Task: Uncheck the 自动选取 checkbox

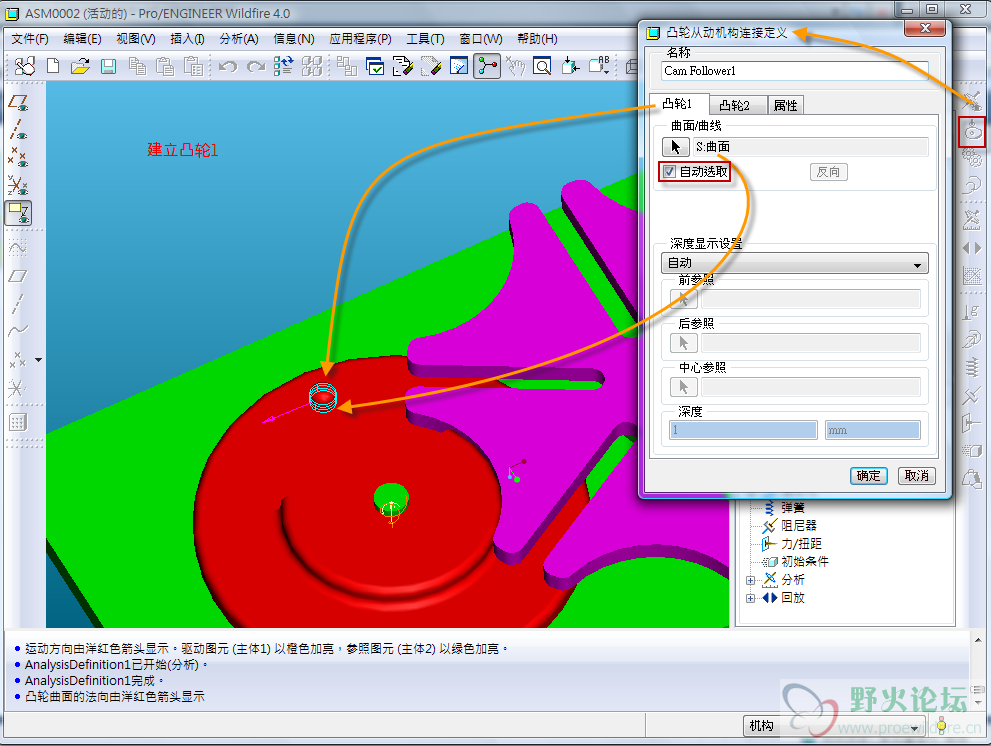Action: [x=670, y=172]
